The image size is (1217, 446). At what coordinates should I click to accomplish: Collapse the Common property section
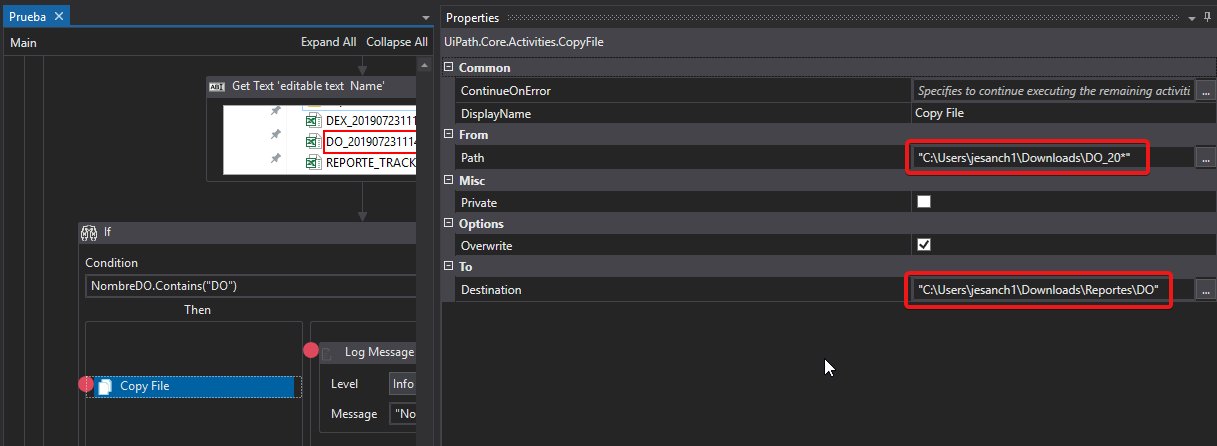pos(448,68)
